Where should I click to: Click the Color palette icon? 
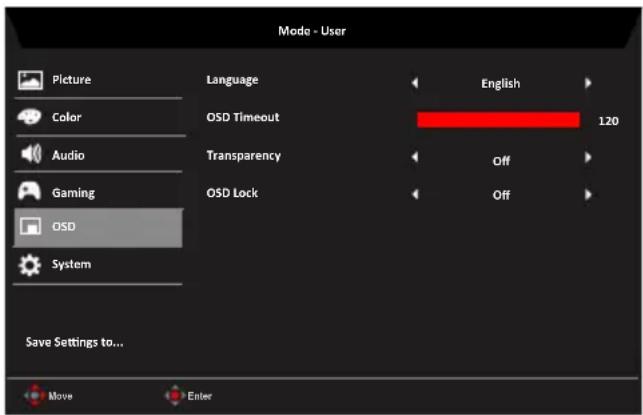30,117
